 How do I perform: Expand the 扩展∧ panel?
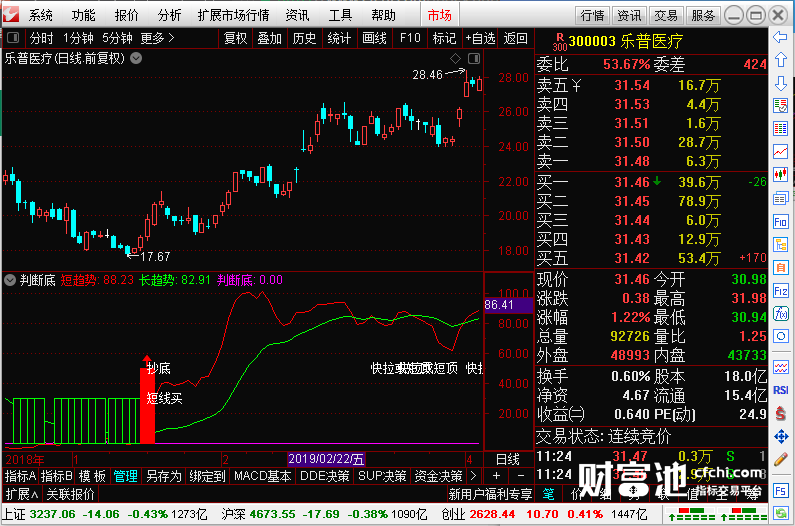pos(22,494)
